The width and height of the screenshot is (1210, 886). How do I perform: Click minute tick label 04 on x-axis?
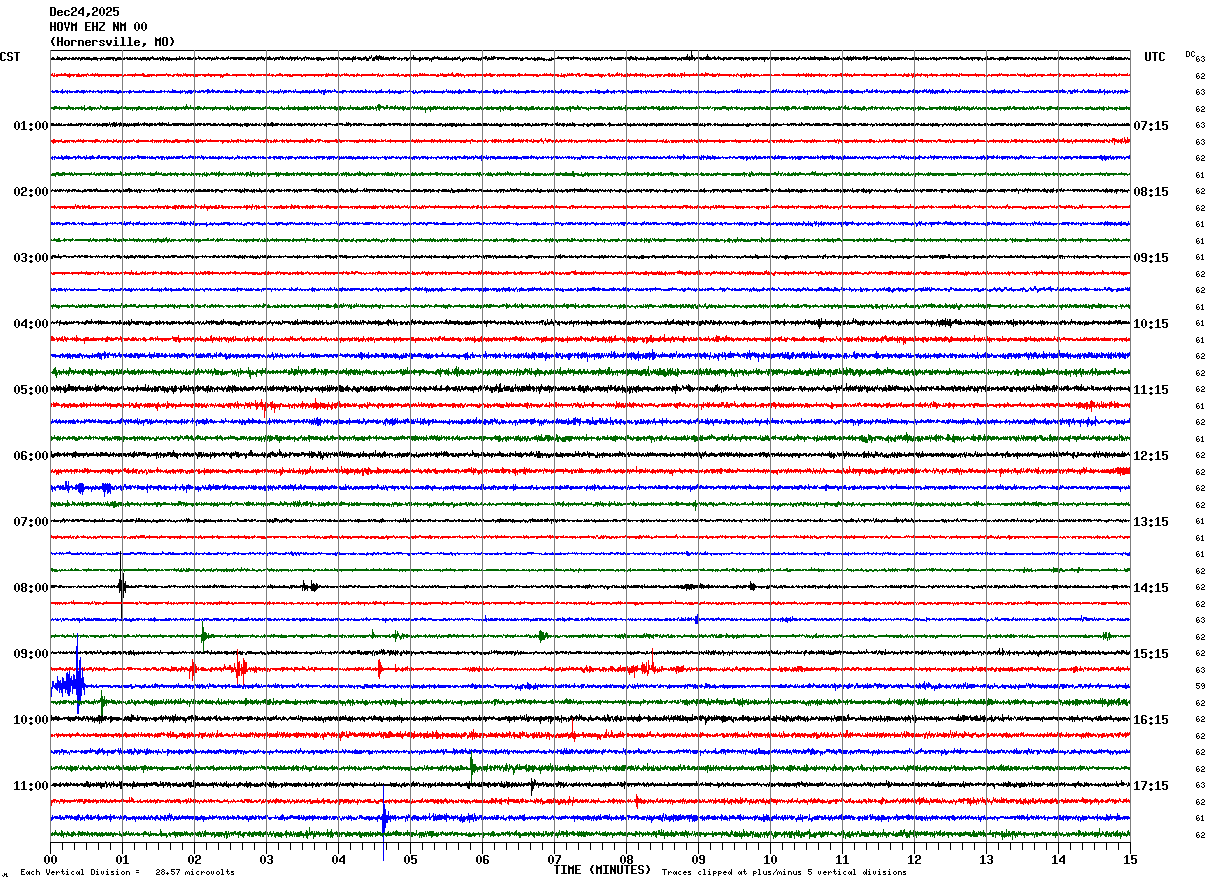click(338, 859)
